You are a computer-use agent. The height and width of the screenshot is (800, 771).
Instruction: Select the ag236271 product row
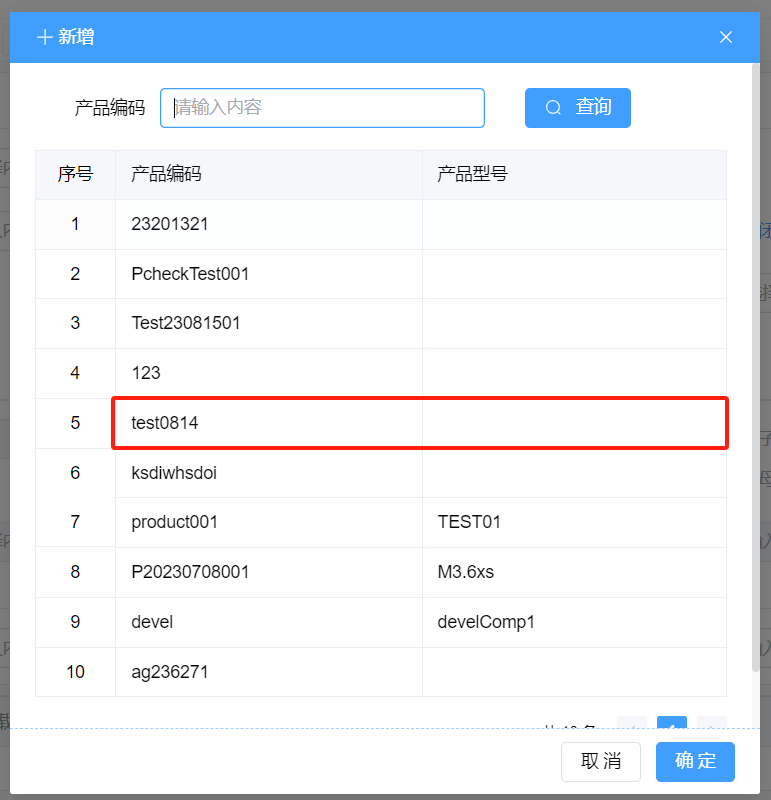pyautogui.click(x=170, y=672)
